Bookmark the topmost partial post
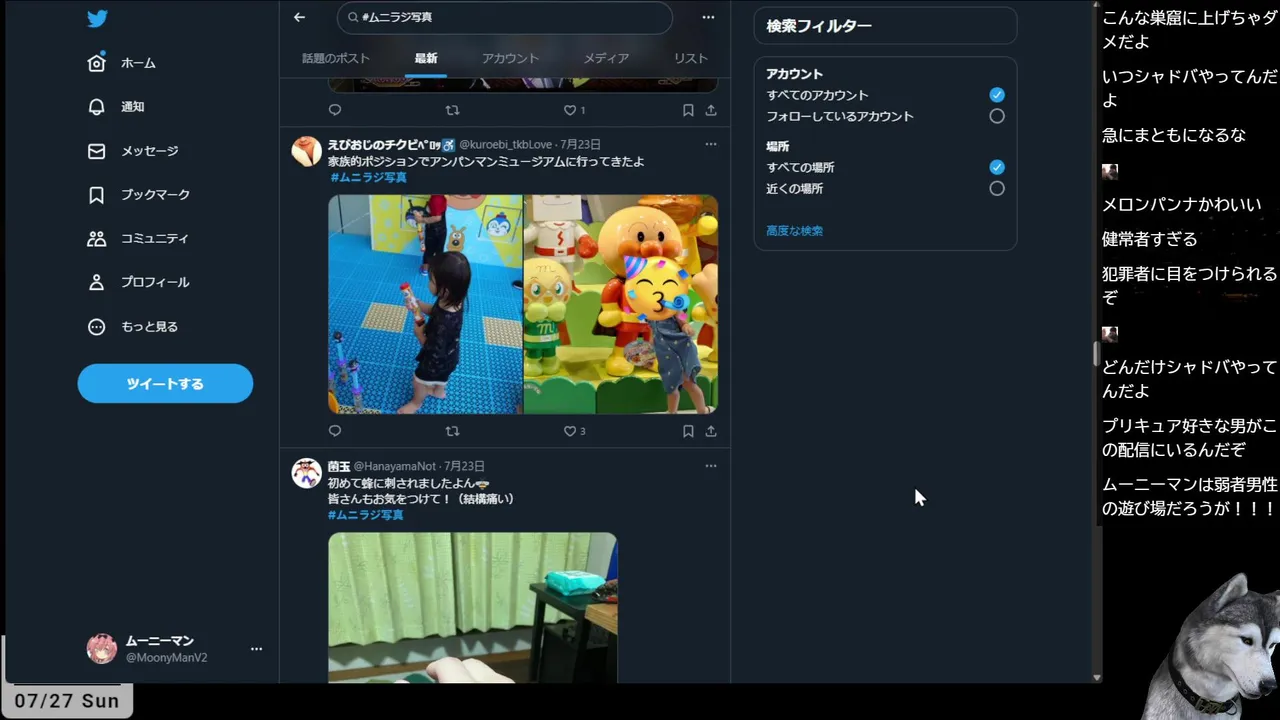 pos(688,110)
